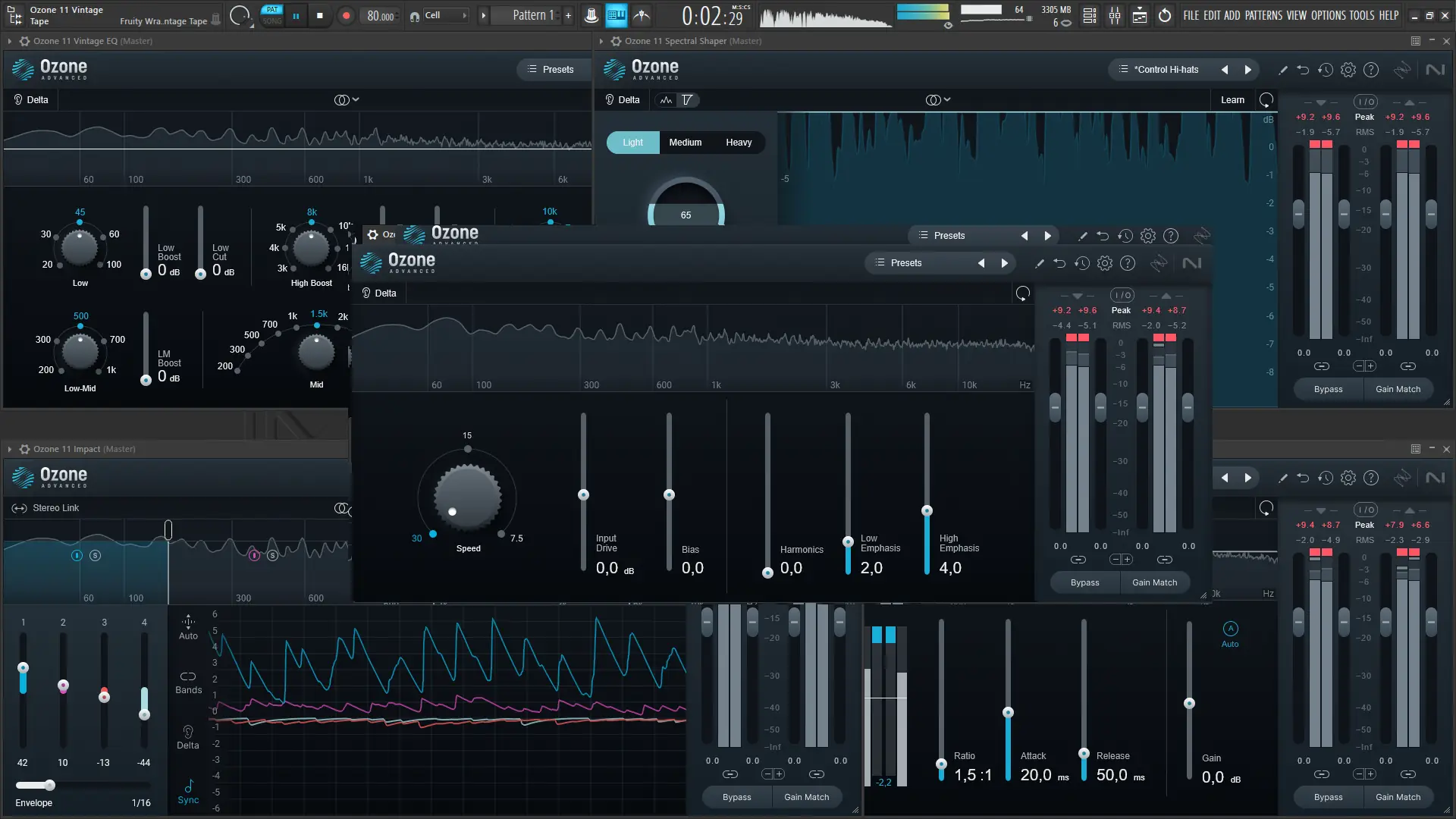The height and width of the screenshot is (819, 1456).
Task: Click the High Emphasis slider handle
Action: click(x=927, y=510)
